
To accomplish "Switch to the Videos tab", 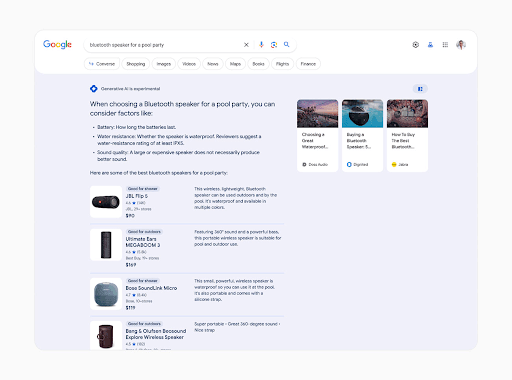I will [189, 64].
